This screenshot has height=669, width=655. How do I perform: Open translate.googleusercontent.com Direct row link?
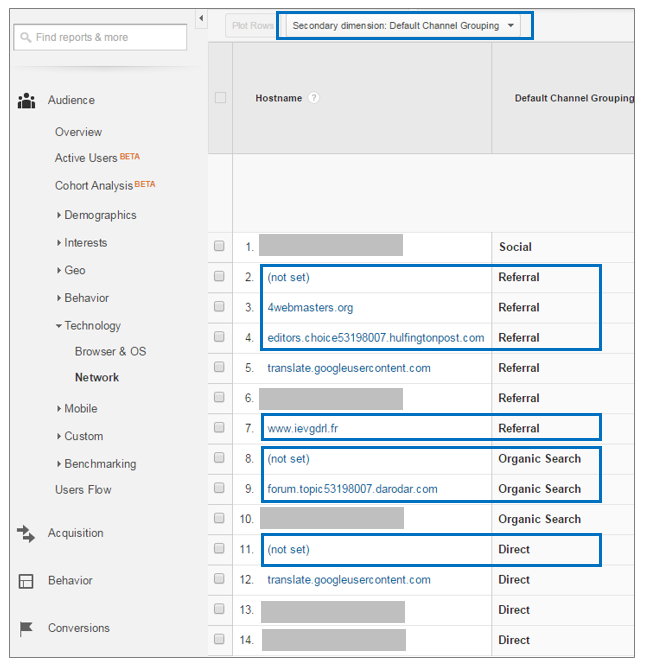coord(349,580)
